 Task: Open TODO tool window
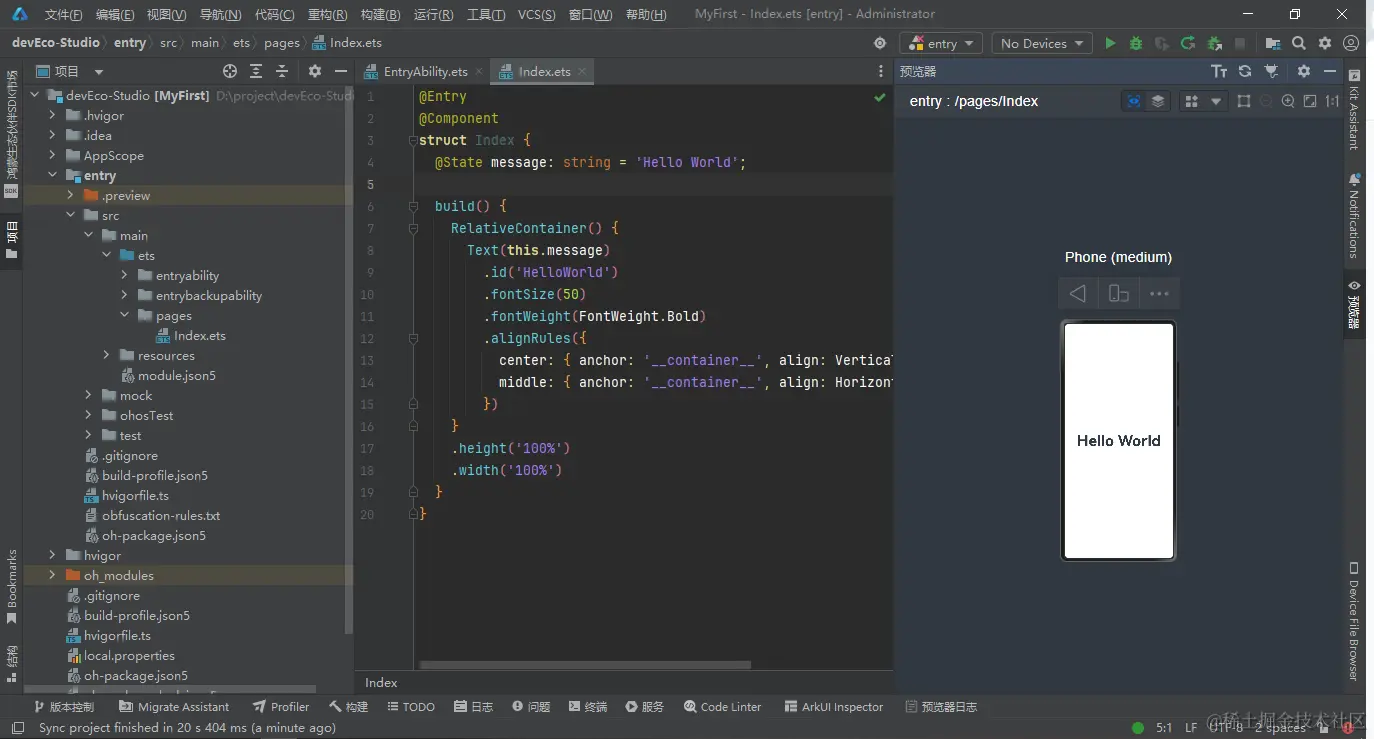410,706
